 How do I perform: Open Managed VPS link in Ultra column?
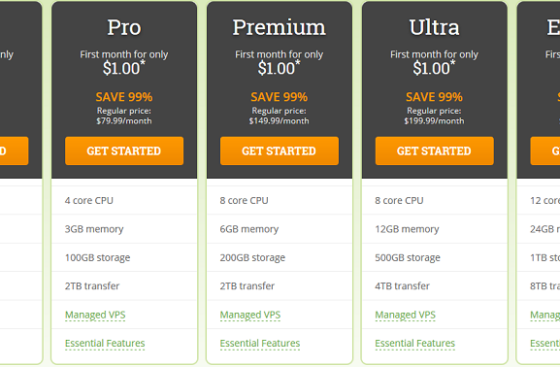tap(405, 315)
